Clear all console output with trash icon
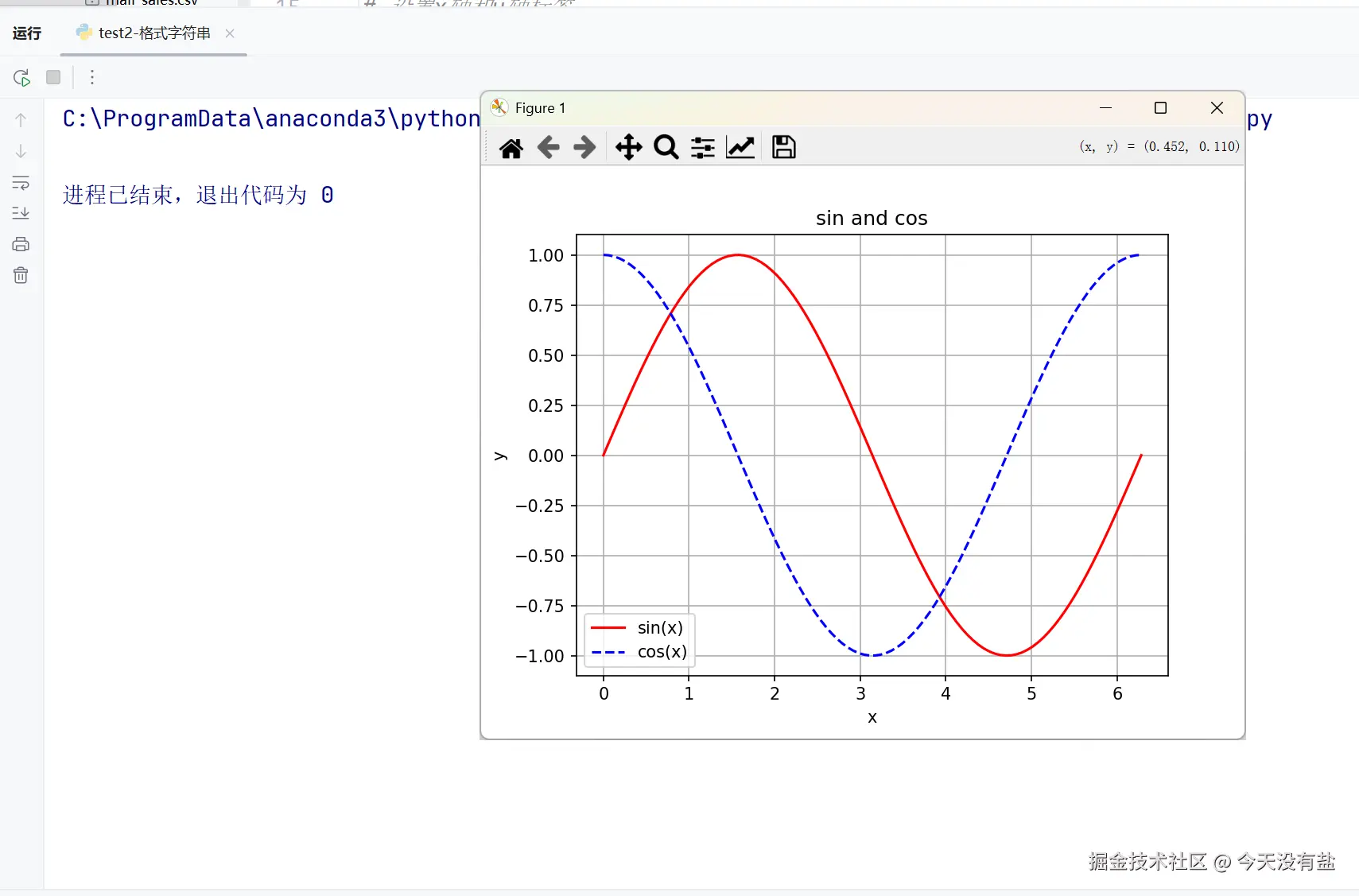1359x896 pixels. tap(21, 275)
